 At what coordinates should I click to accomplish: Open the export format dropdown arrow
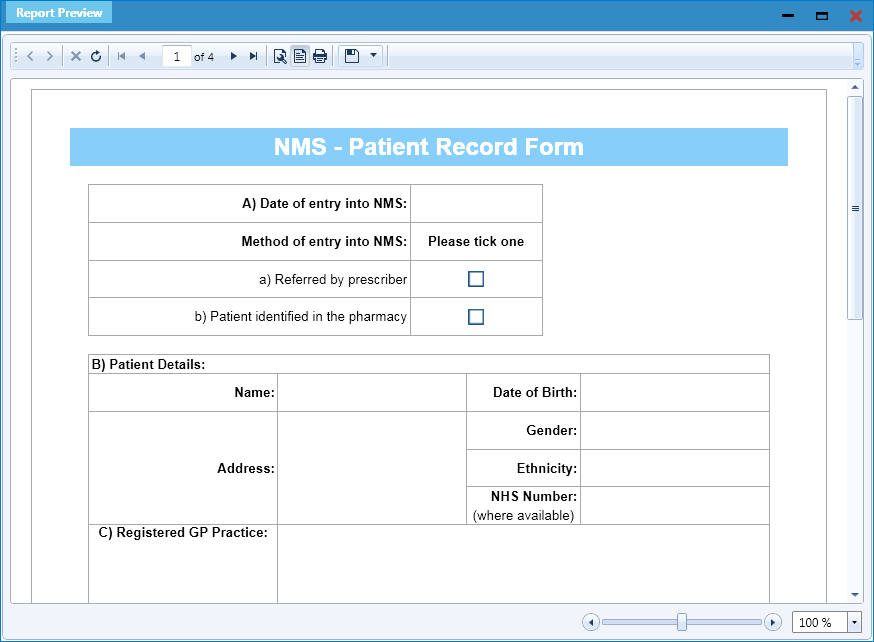(373, 55)
